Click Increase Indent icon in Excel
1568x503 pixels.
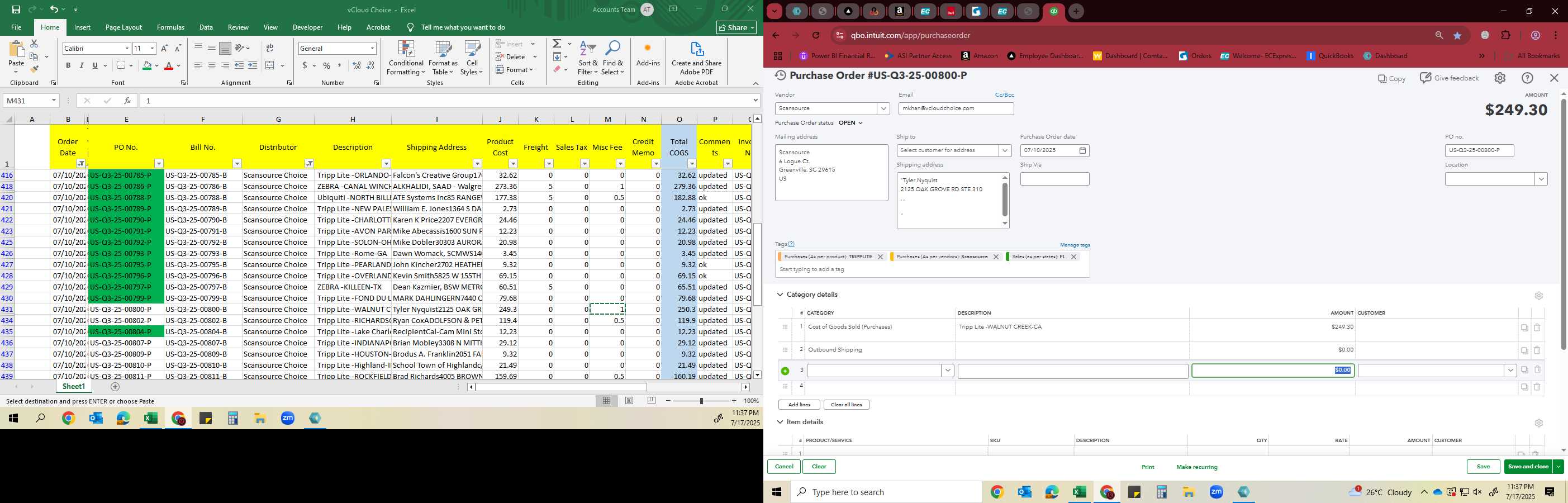252,66
